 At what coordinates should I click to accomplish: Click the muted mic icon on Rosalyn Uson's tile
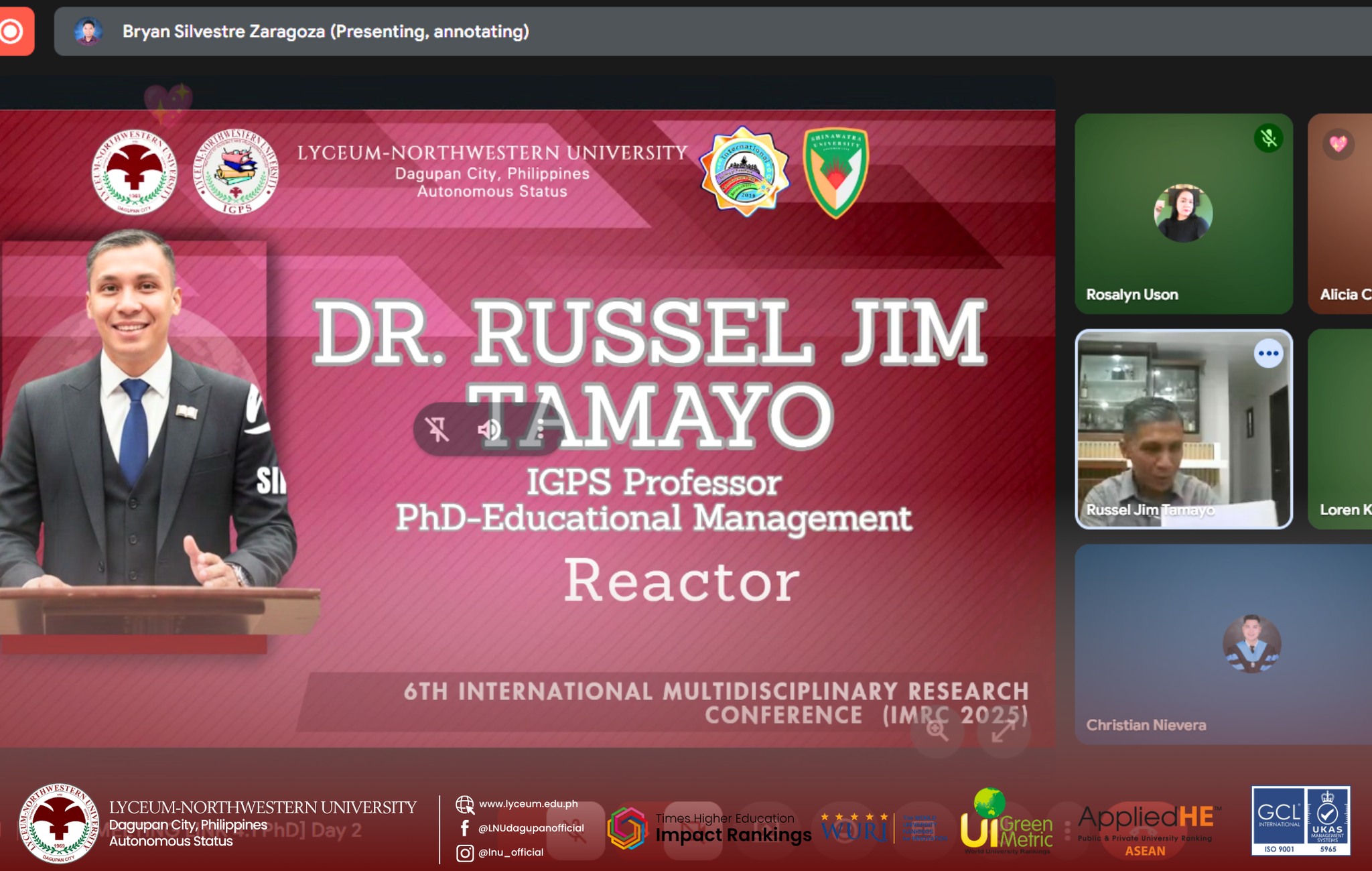[1267, 139]
